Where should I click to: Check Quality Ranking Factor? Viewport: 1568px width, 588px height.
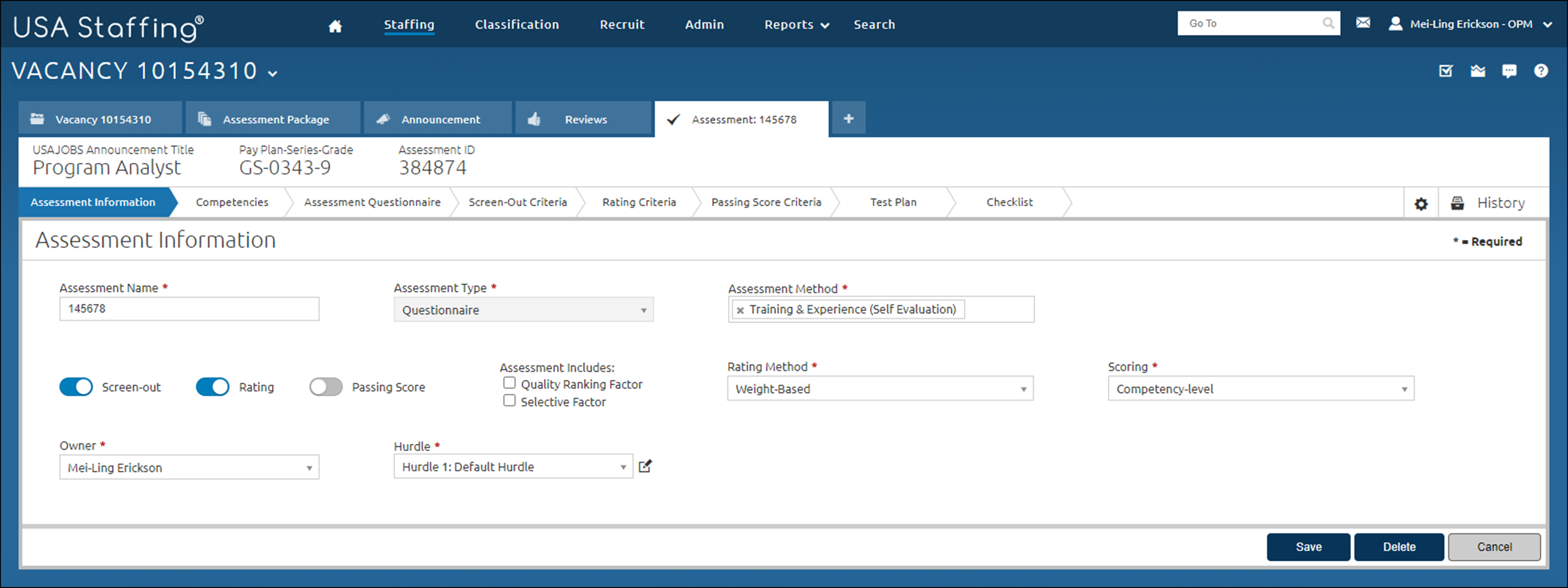[509, 383]
